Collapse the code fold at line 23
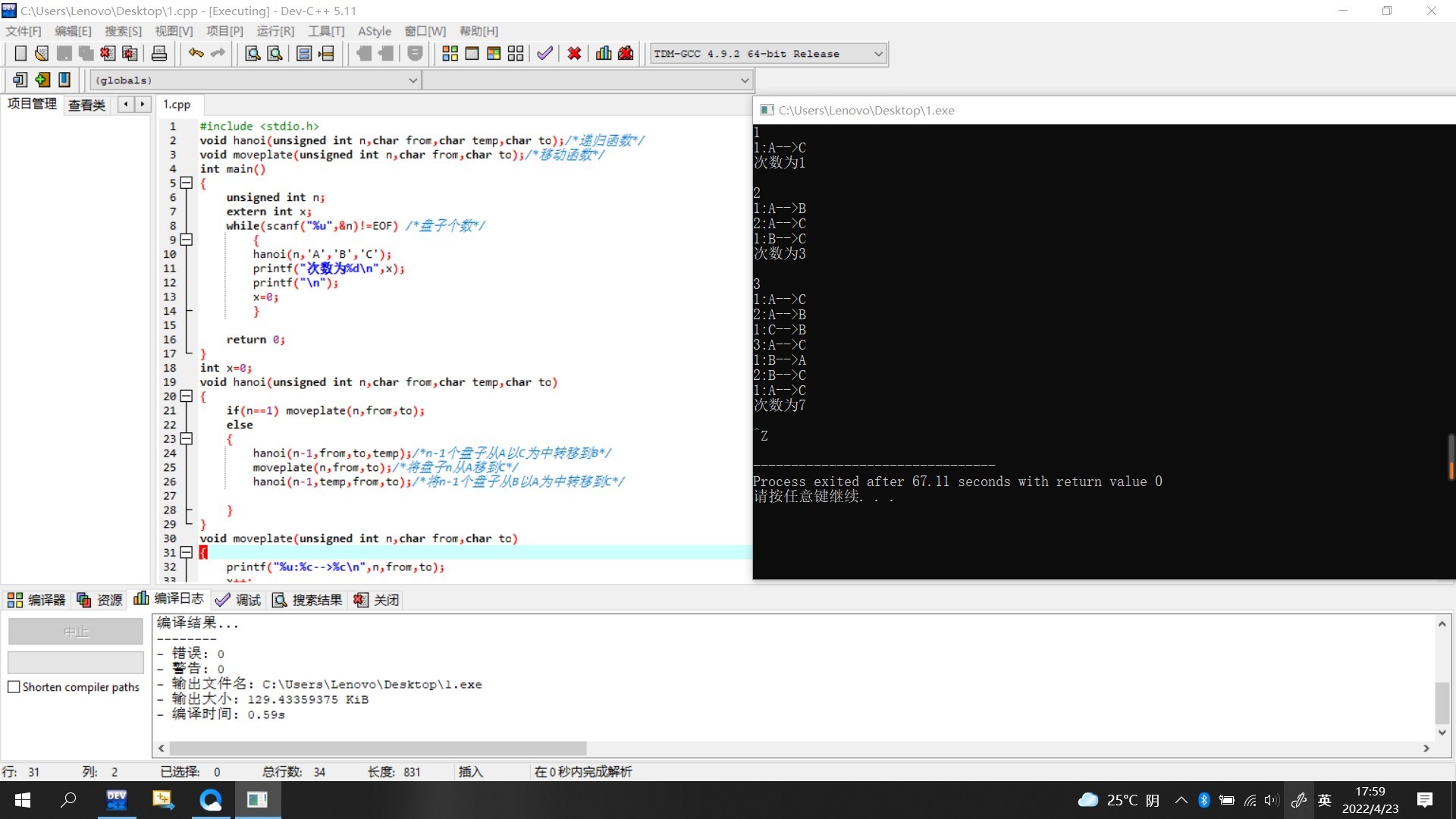 [x=187, y=439]
